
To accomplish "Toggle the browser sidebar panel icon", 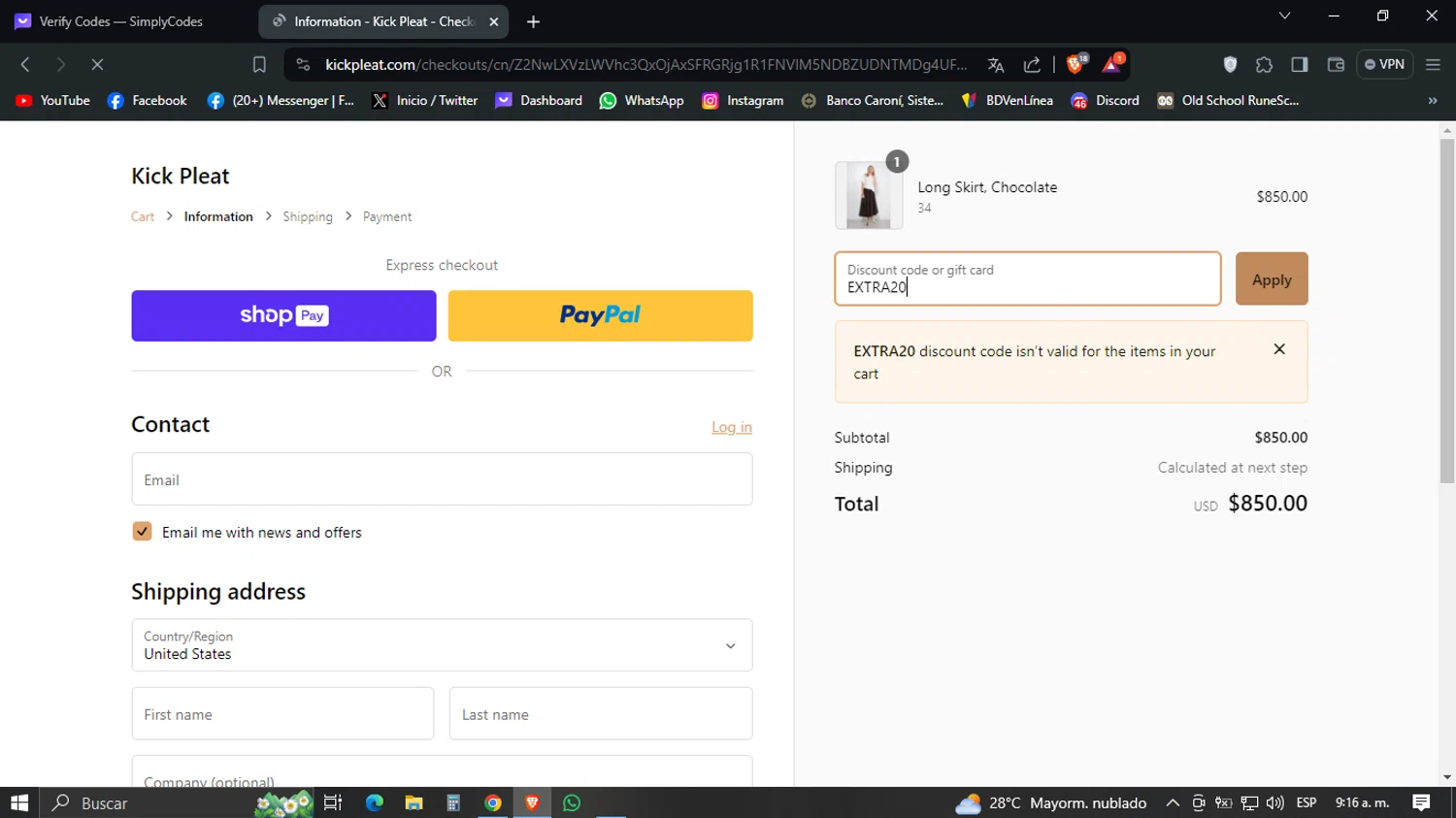I will (1299, 64).
